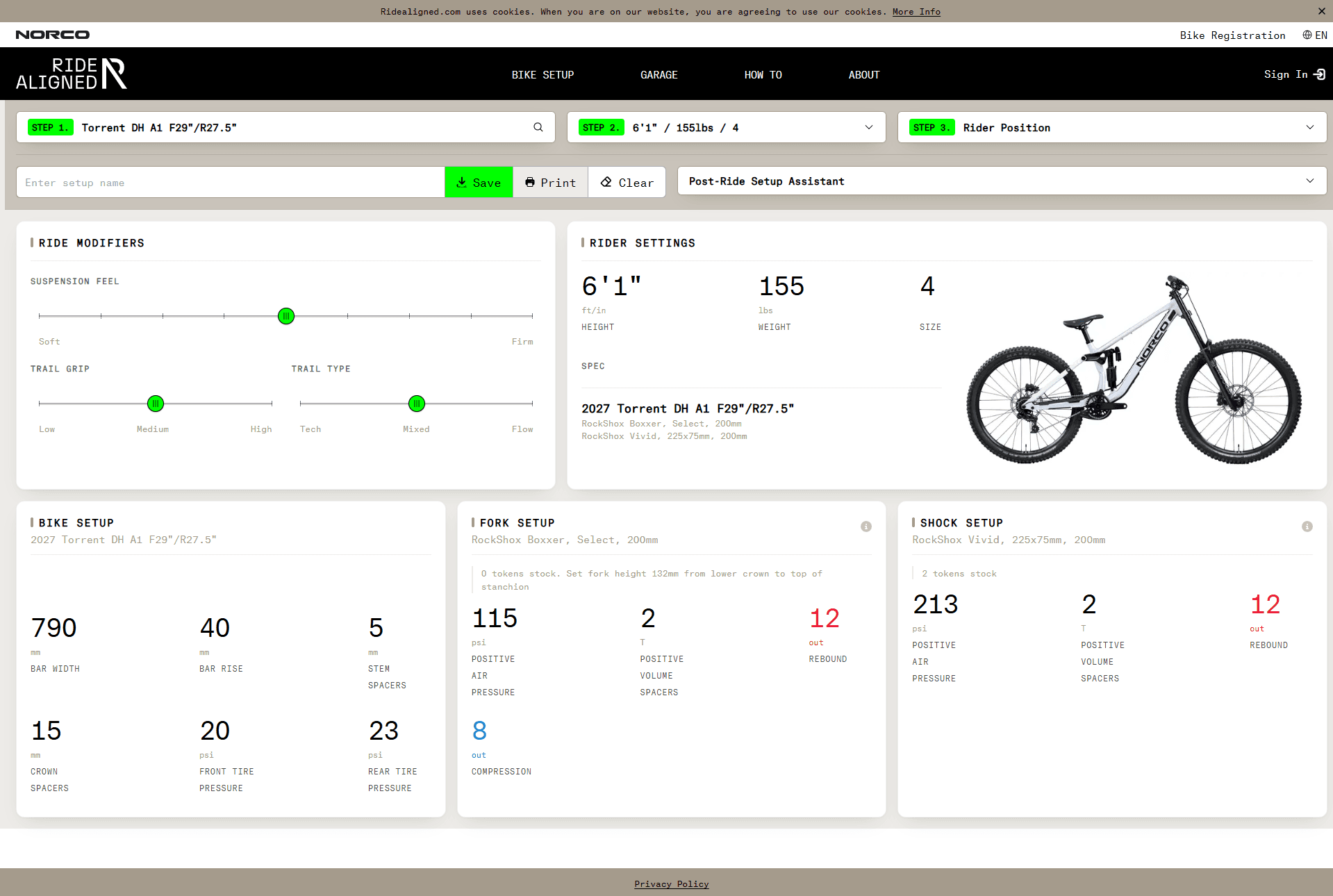Clear the setup form

tap(627, 183)
